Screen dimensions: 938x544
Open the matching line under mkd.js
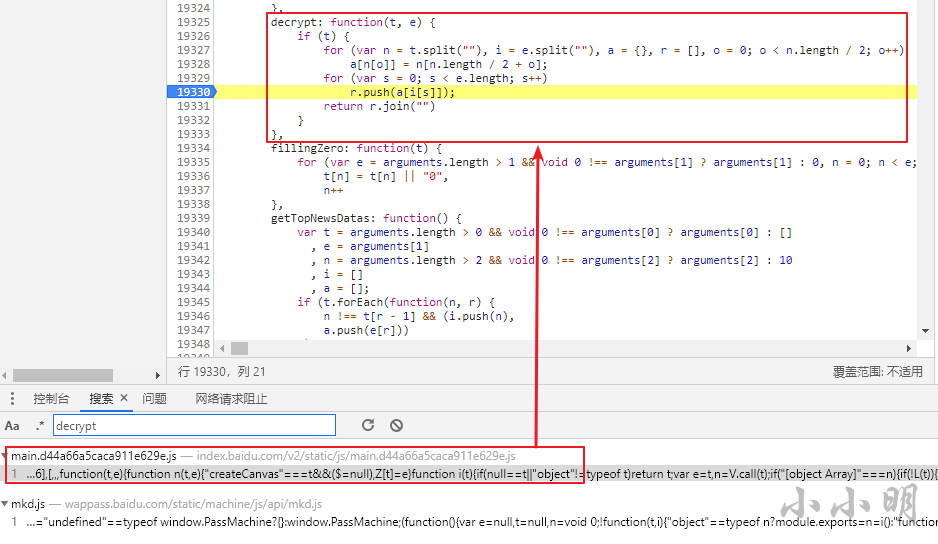point(469,522)
